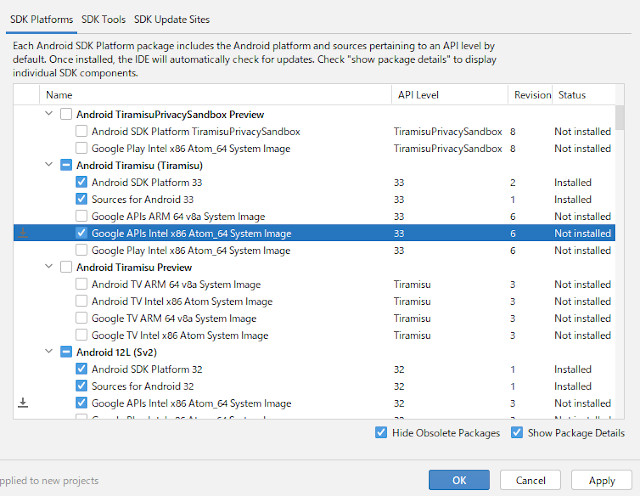Check Android SDK Platform TiramisuPrivacySandbox
The image size is (640, 496).
point(81,131)
